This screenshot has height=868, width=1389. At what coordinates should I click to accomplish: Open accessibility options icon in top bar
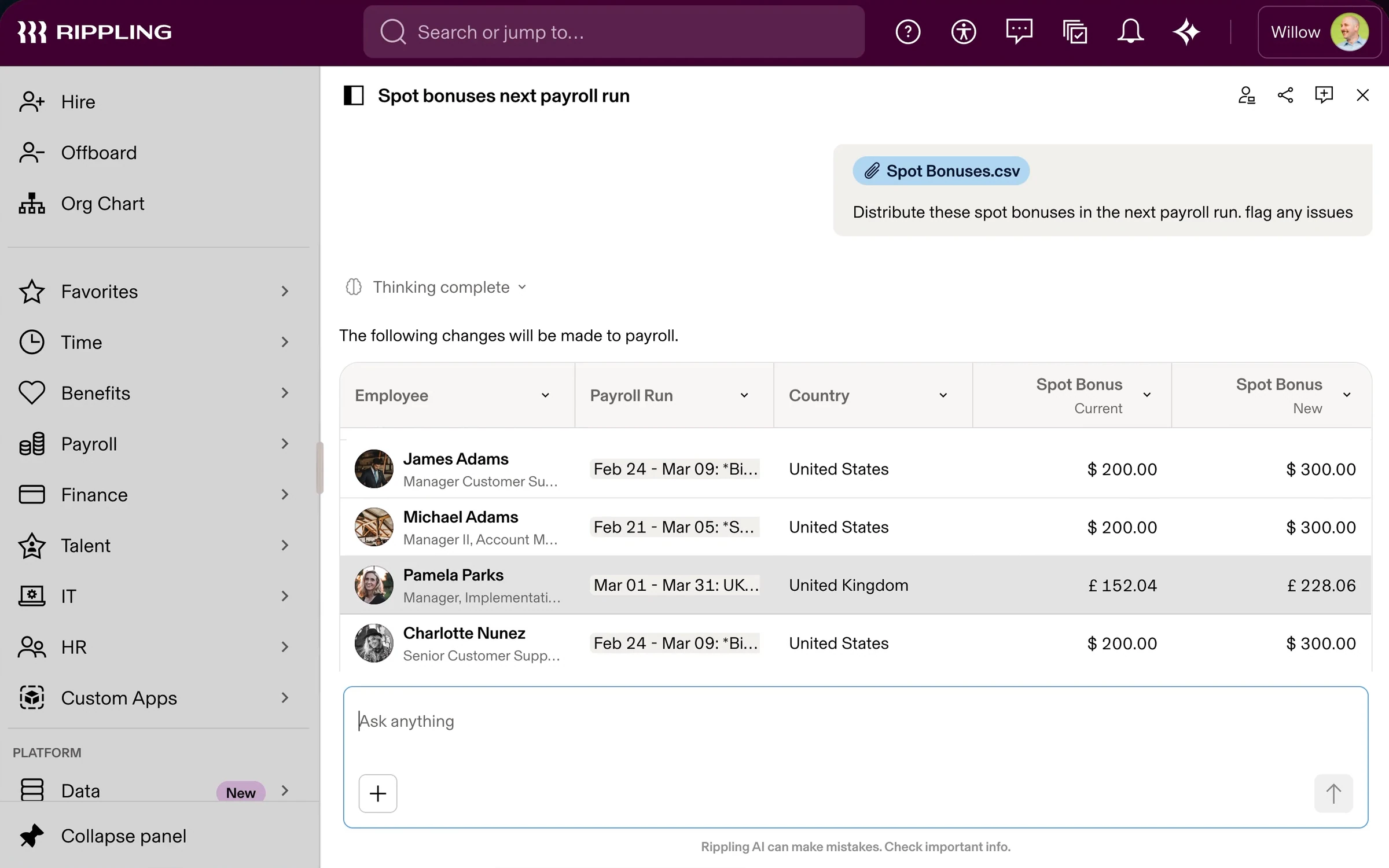(x=963, y=32)
